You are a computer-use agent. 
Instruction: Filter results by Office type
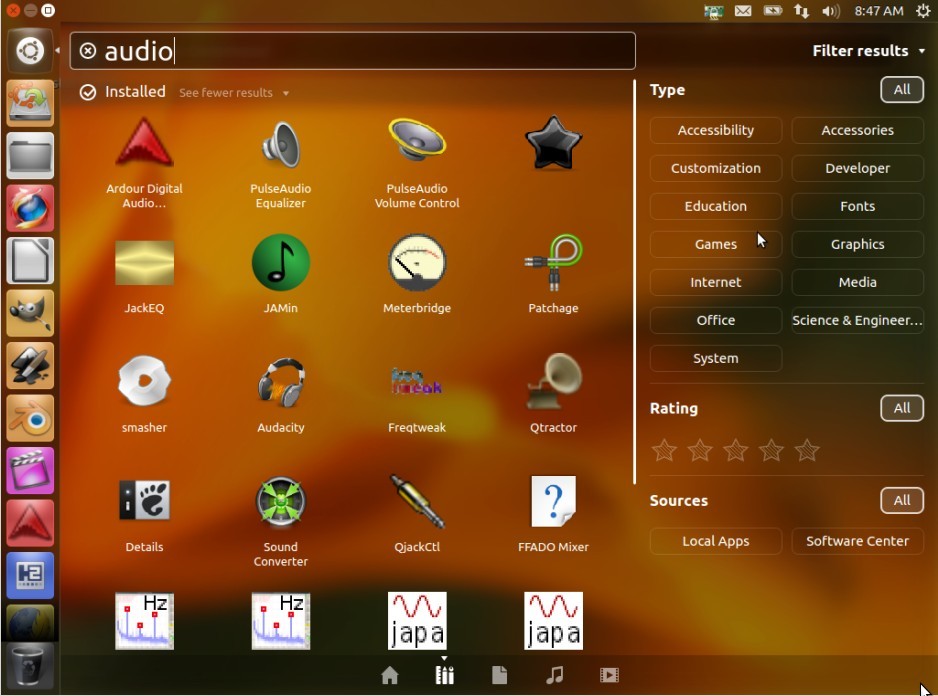click(x=715, y=320)
